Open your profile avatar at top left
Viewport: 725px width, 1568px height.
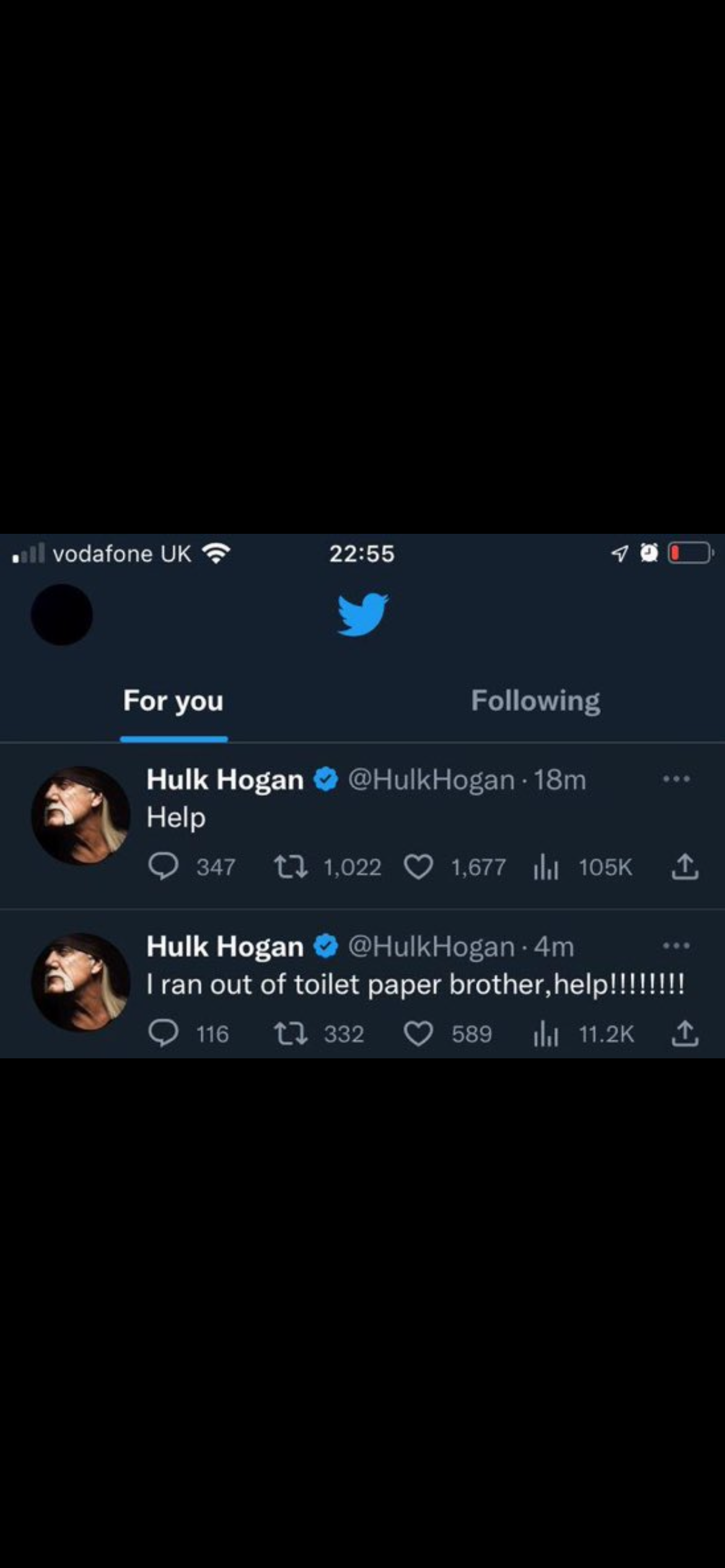62,614
